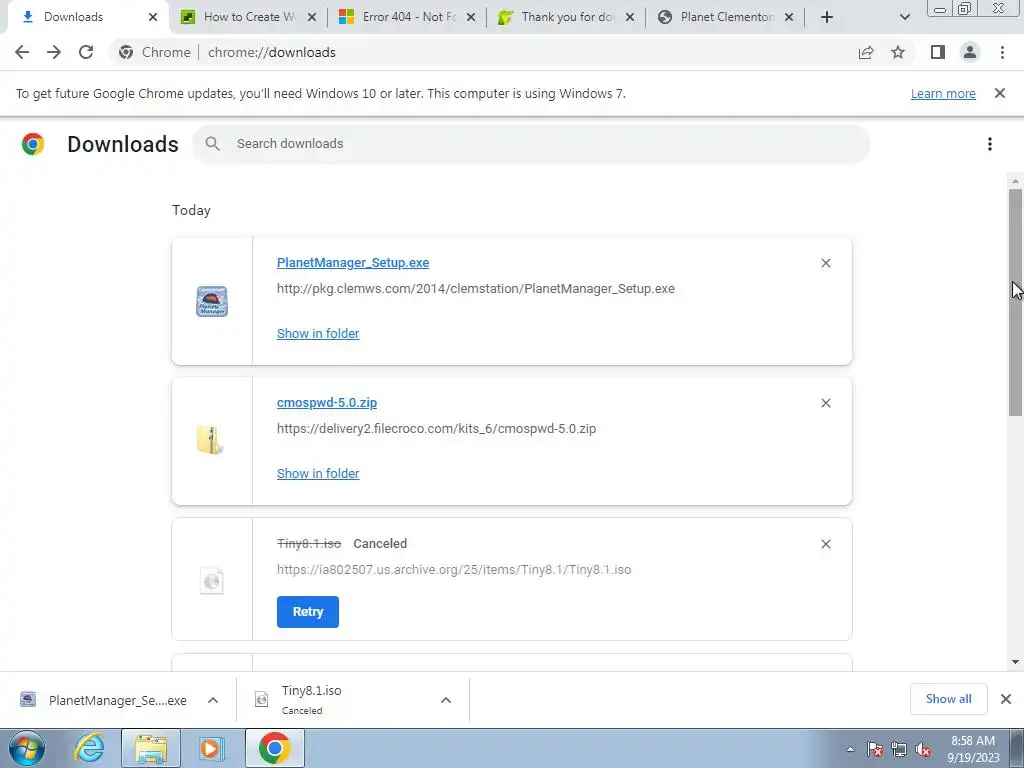This screenshot has height=768, width=1024.
Task: Show hidden system tray icons
Action: (x=850, y=749)
